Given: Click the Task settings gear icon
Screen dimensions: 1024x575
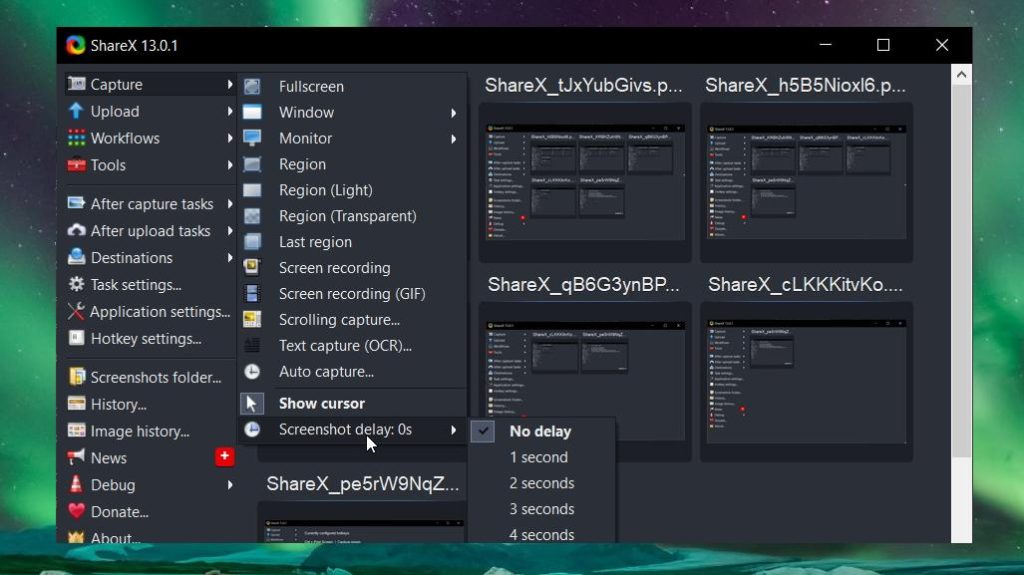Looking at the screenshot, I should tap(76, 285).
